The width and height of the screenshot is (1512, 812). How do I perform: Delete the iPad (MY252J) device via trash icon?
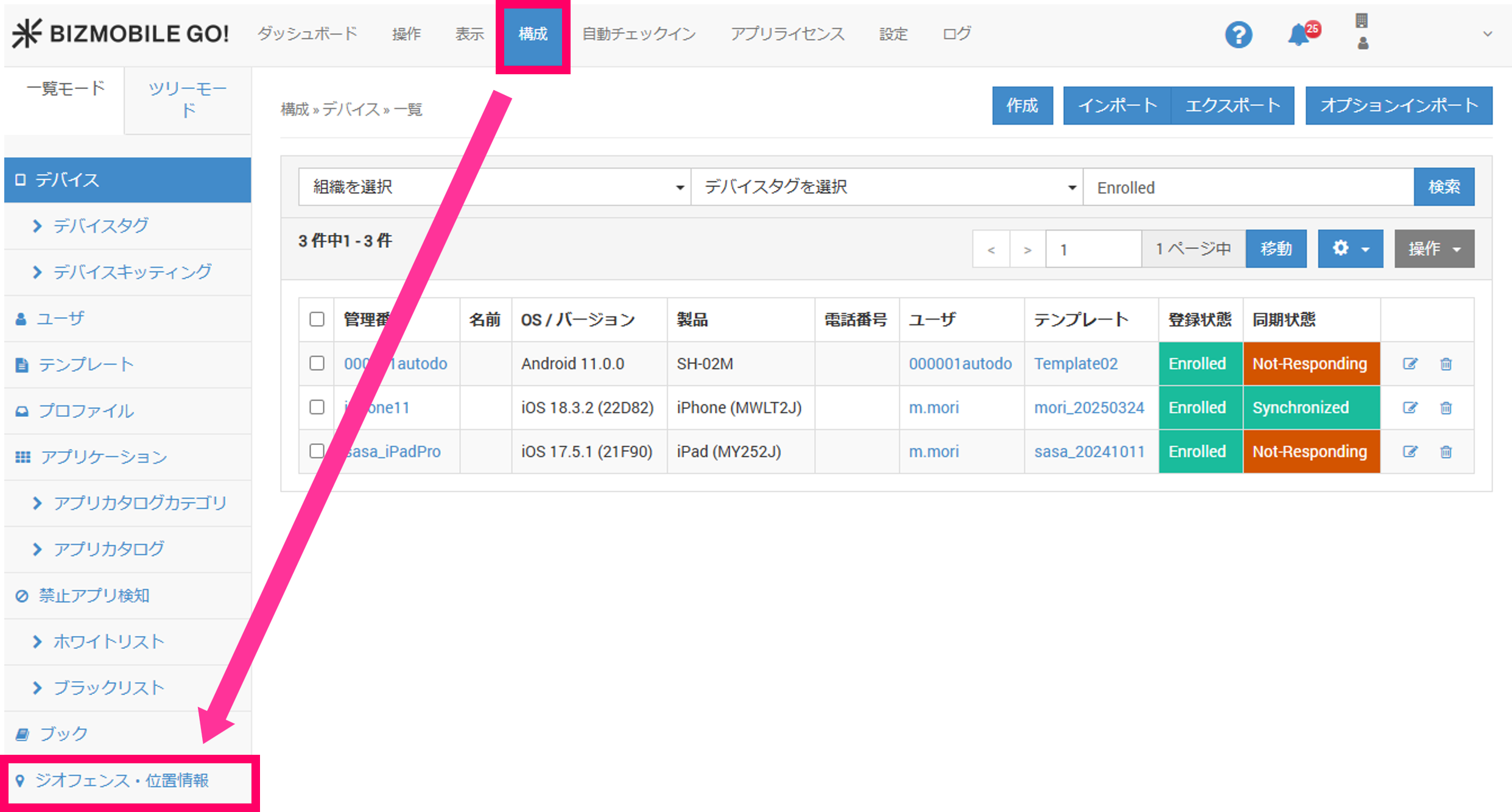(1446, 452)
